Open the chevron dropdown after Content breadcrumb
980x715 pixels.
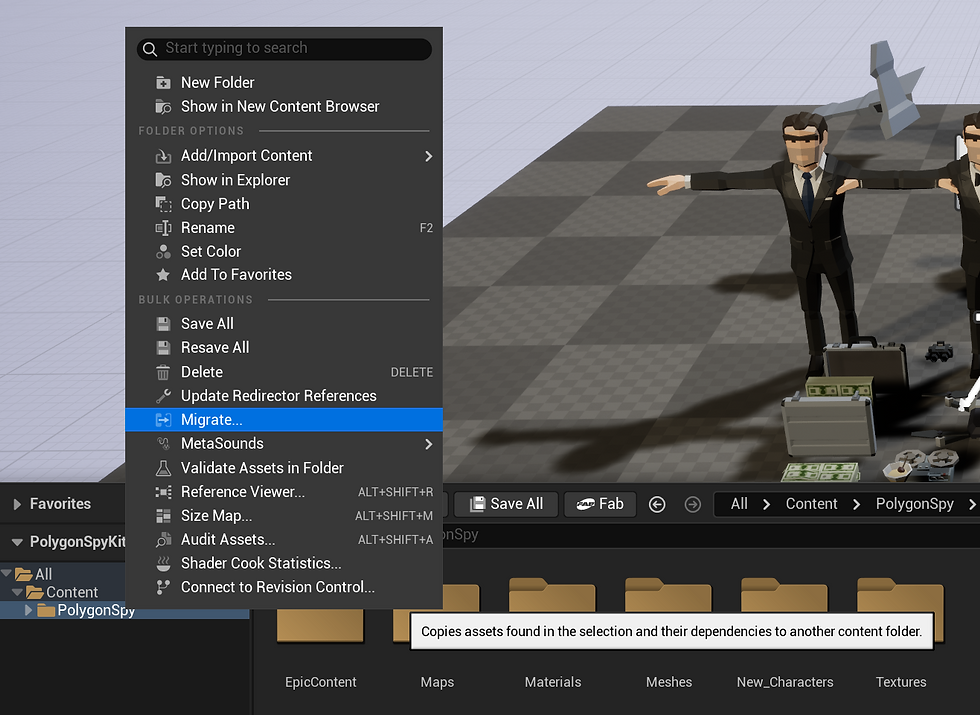point(856,504)
